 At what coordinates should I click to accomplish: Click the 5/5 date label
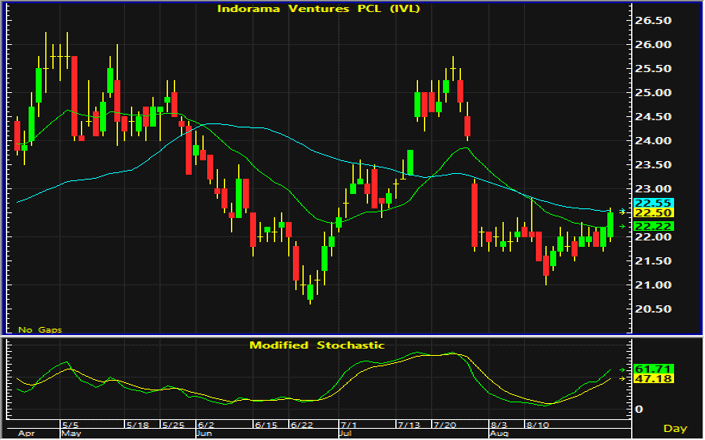tap(70, 425)
